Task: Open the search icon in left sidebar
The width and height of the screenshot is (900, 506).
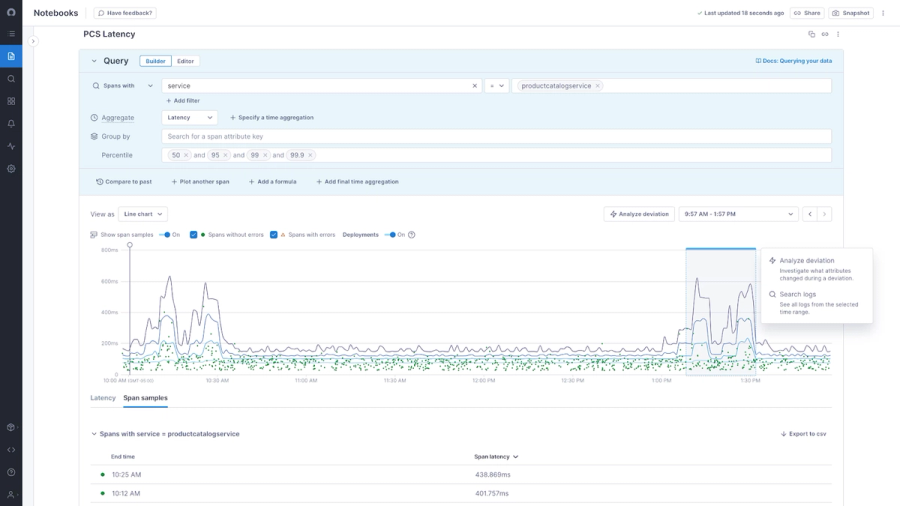Action: 11,79
